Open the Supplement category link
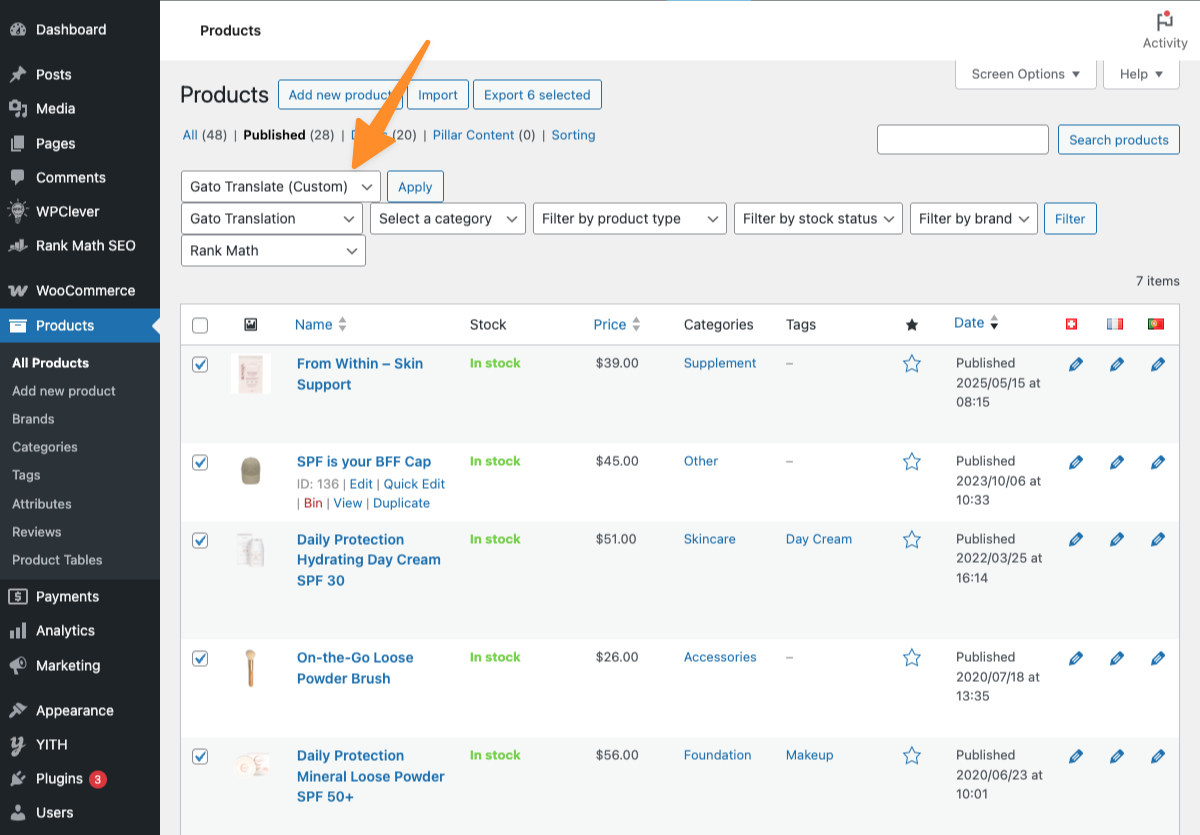This screenshot has width=1200, height=835. 720,363
